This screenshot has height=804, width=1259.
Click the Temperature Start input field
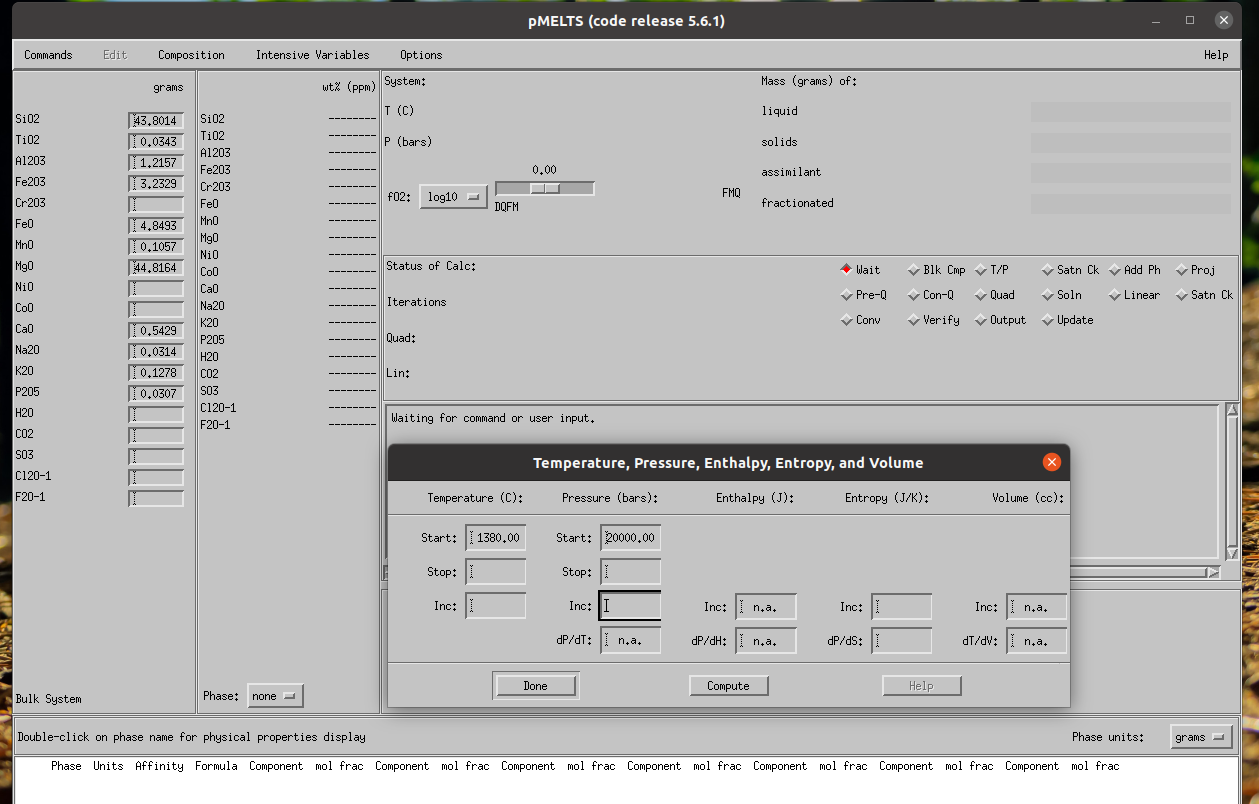click(496, 538)
